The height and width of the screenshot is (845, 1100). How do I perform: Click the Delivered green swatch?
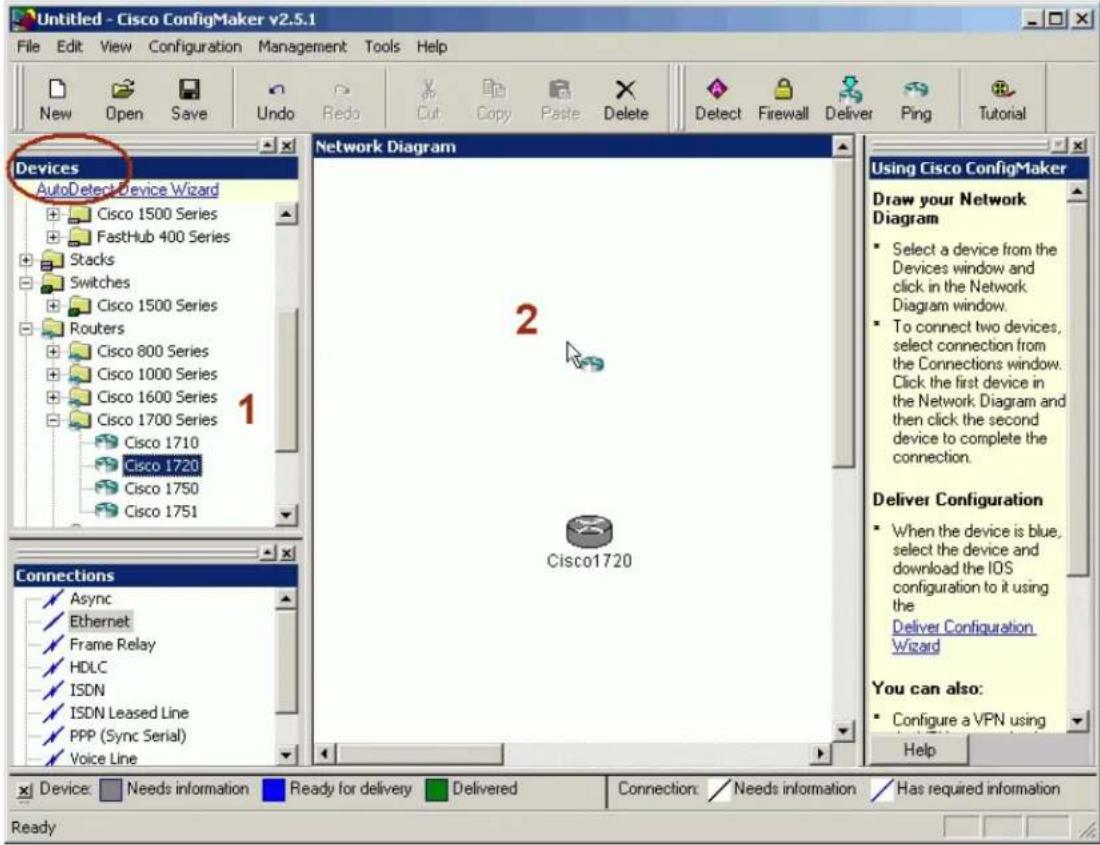tap(436, 790)
